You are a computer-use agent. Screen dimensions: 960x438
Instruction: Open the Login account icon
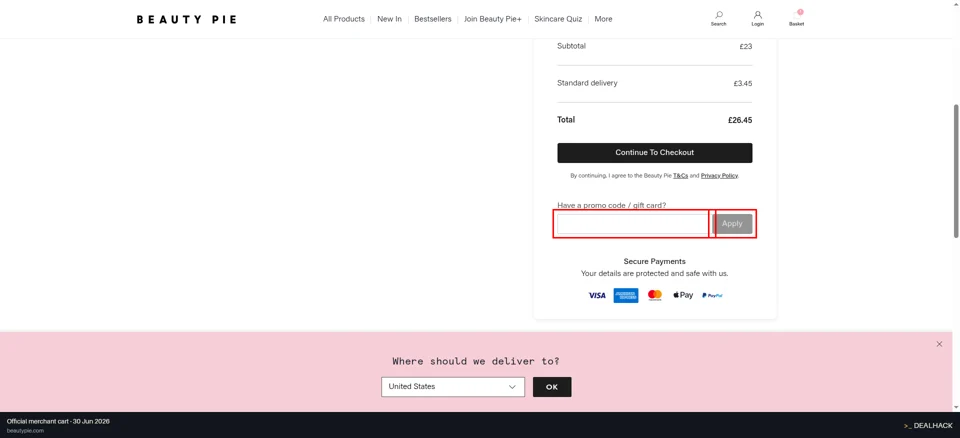click(x=758, y=18)
